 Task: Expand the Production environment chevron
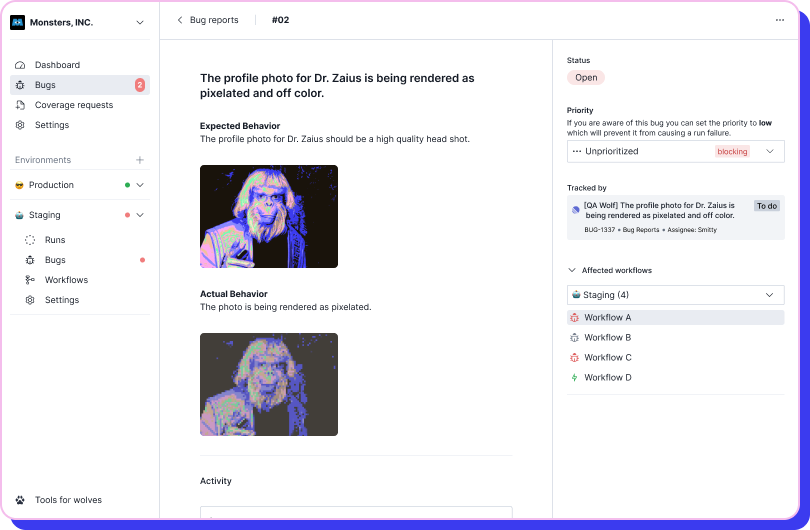click(x=140, y=185)
